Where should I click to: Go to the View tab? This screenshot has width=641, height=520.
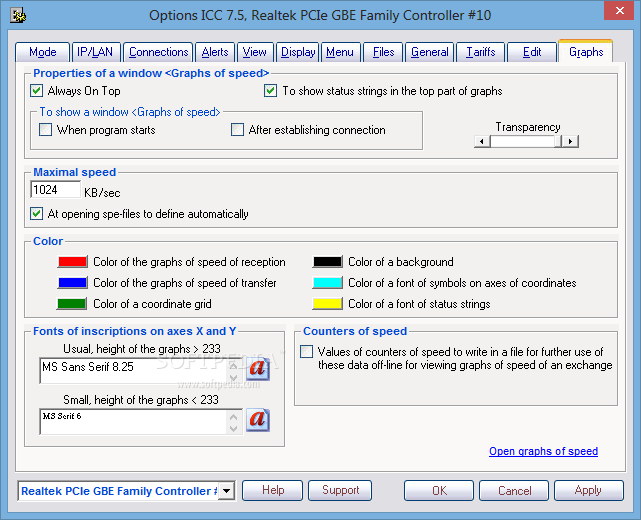click(x=254, y=52)
